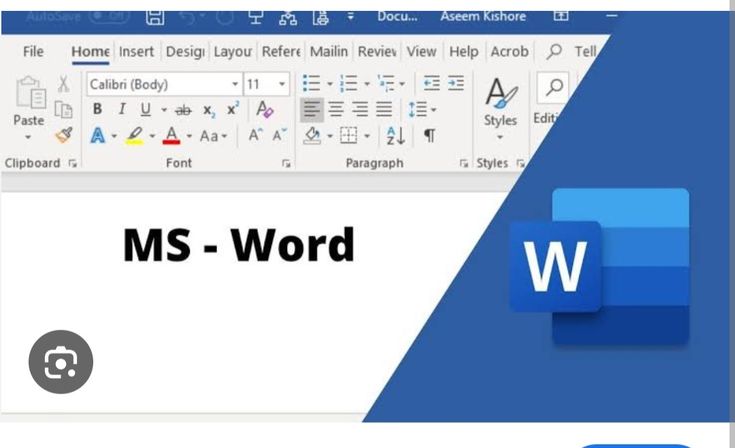
Task: Expand the Paste options arrow
Action: [x=28, y=137]
